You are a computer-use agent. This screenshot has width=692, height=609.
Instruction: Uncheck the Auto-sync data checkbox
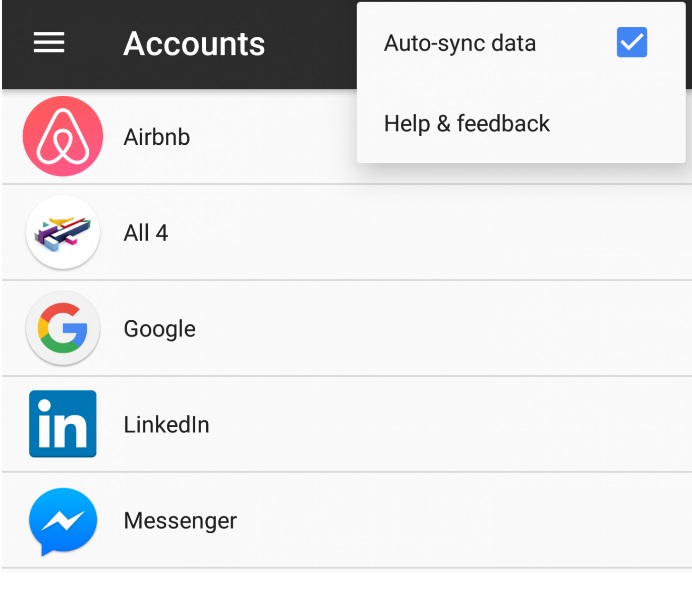coord(632,42)
